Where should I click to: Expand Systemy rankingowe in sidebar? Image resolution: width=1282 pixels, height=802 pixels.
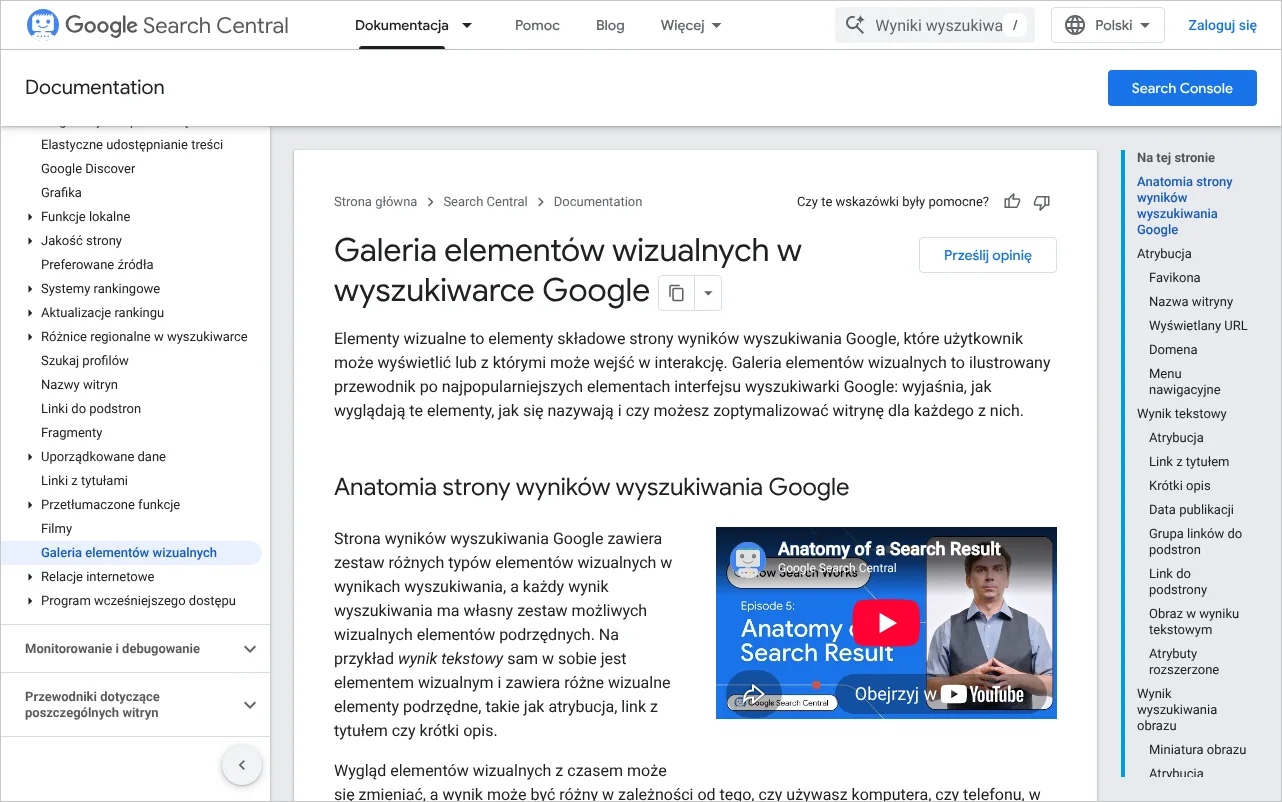[x=30, y=289]
